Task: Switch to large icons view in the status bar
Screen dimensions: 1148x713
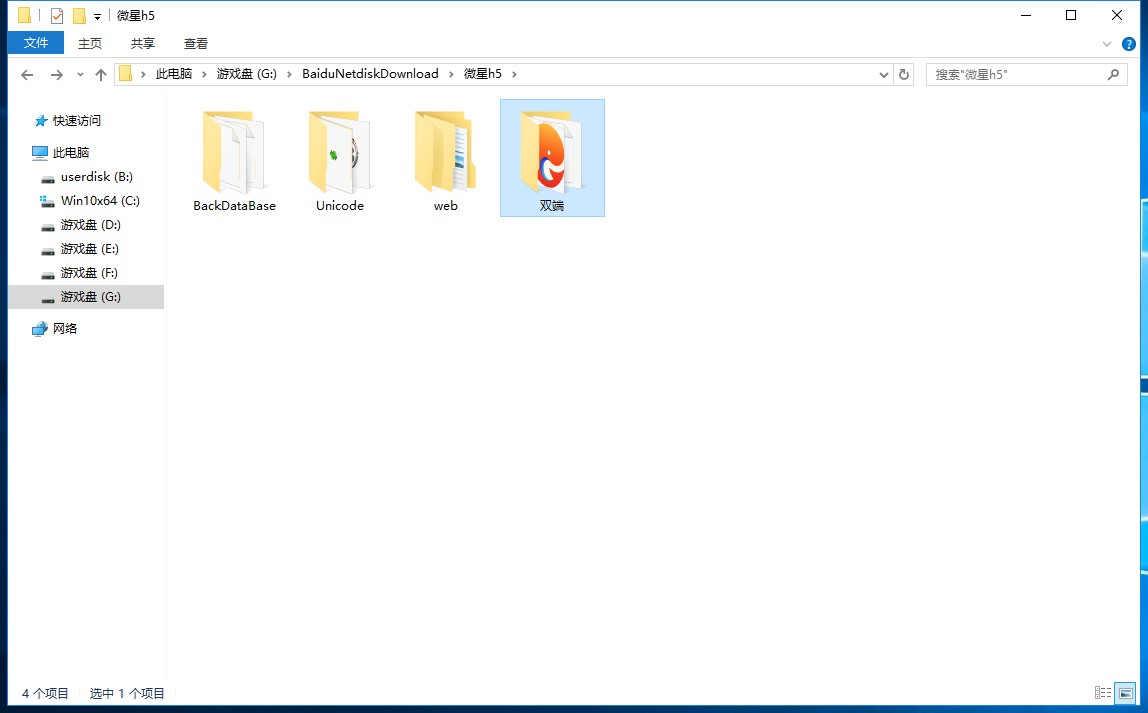Action: point(1125,693)
